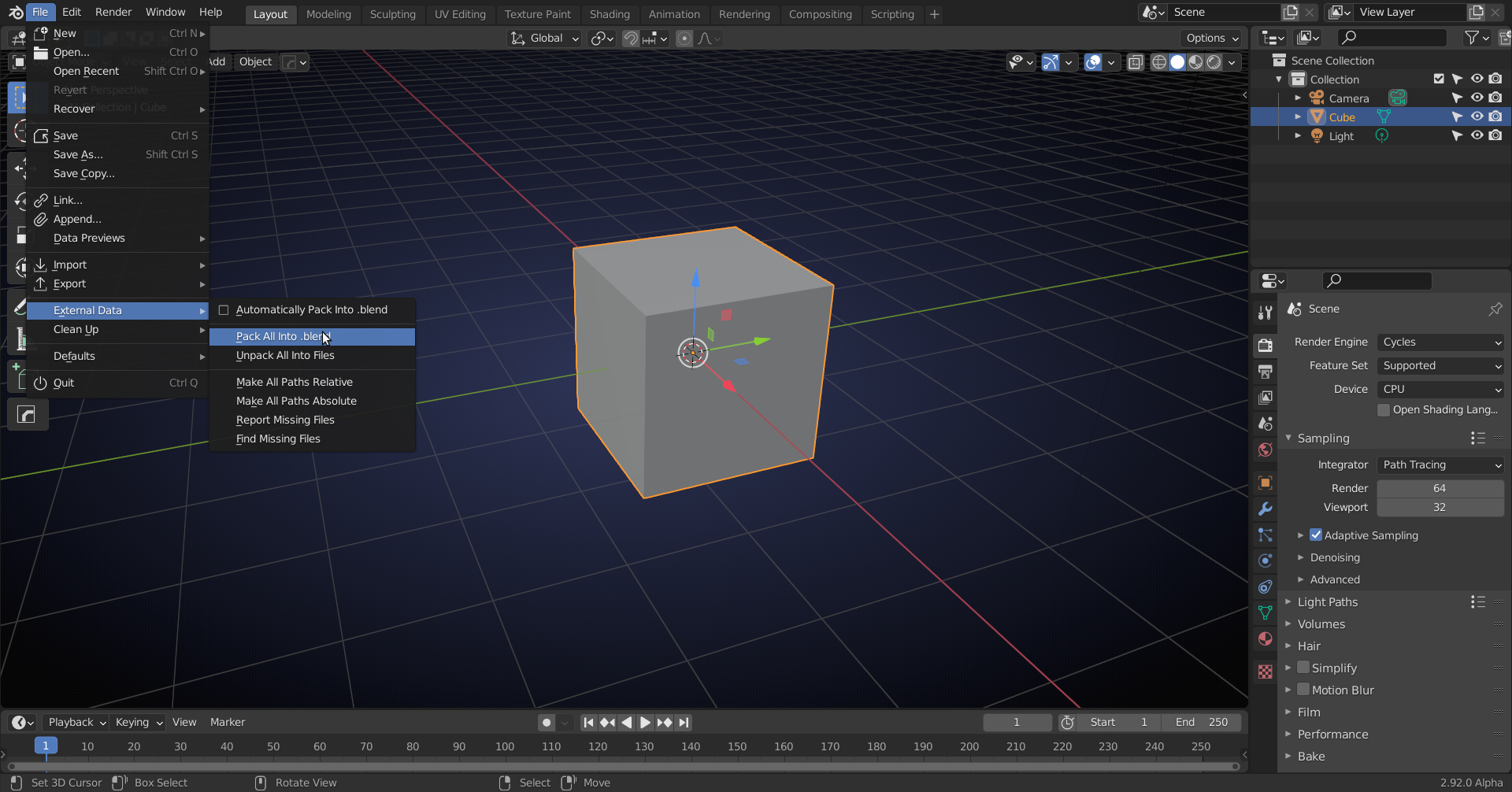Screen dimensions: 1512x792
Task: Open the World properties globe icon
Action: click(x=1266, y=450)
